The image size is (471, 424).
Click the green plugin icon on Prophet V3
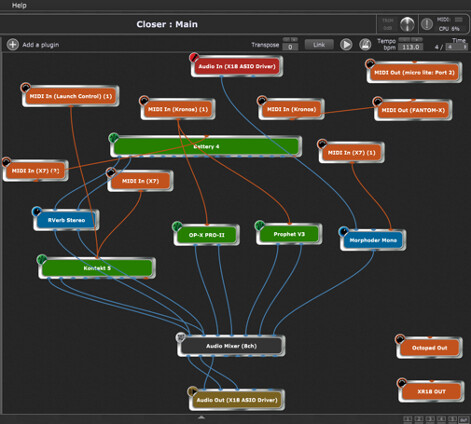pos(259,225)
